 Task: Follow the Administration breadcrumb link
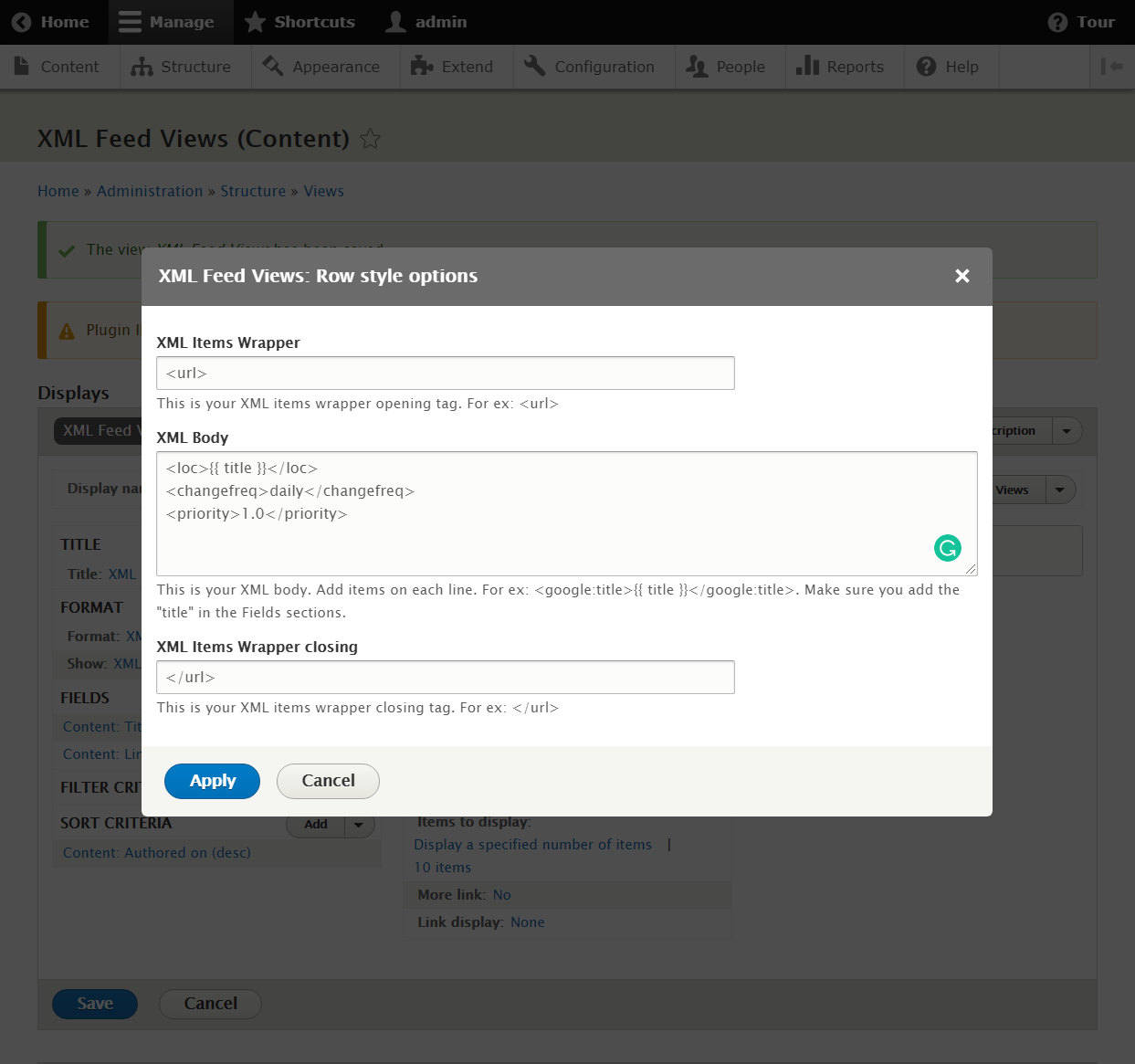pyautogui.click(x=150, y=191)
